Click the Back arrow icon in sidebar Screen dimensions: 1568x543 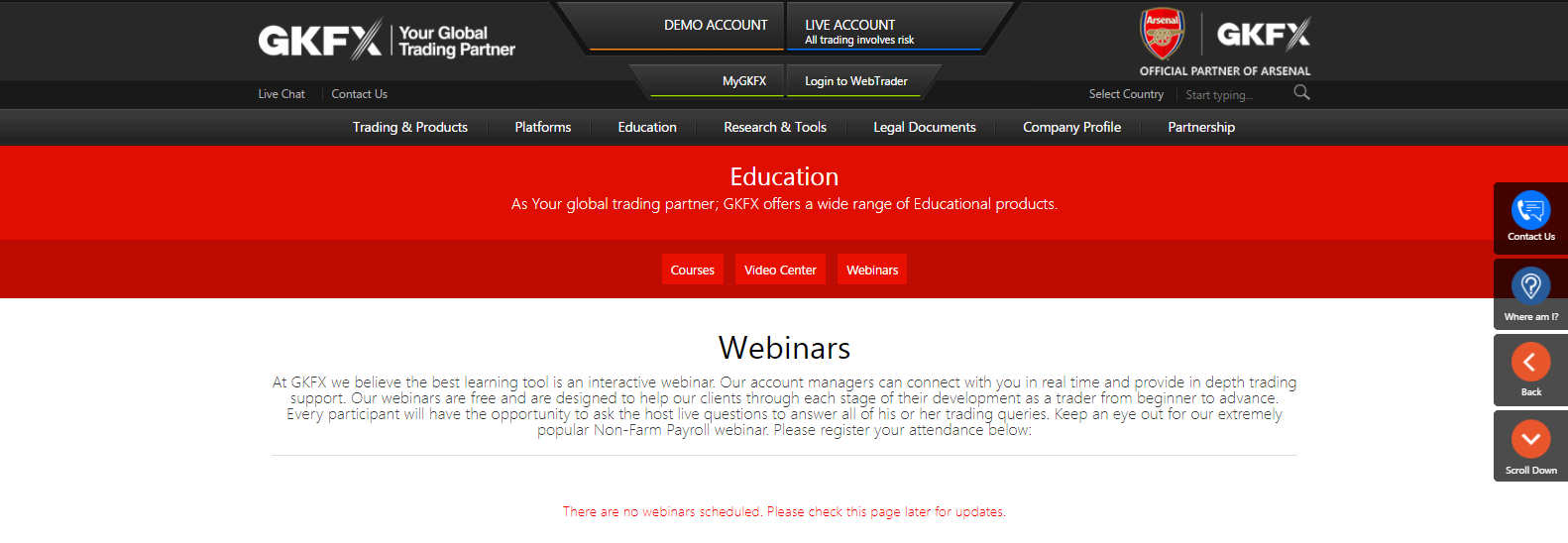1530,362
